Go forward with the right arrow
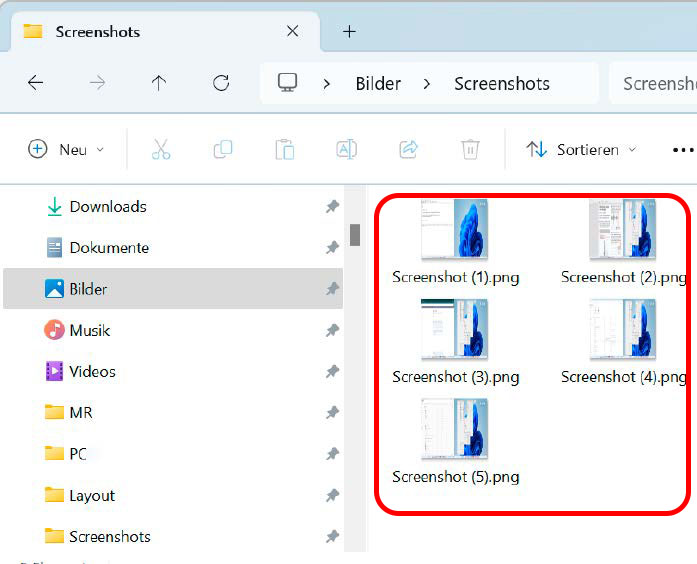 pyautogui.click(x=97, y=83)
